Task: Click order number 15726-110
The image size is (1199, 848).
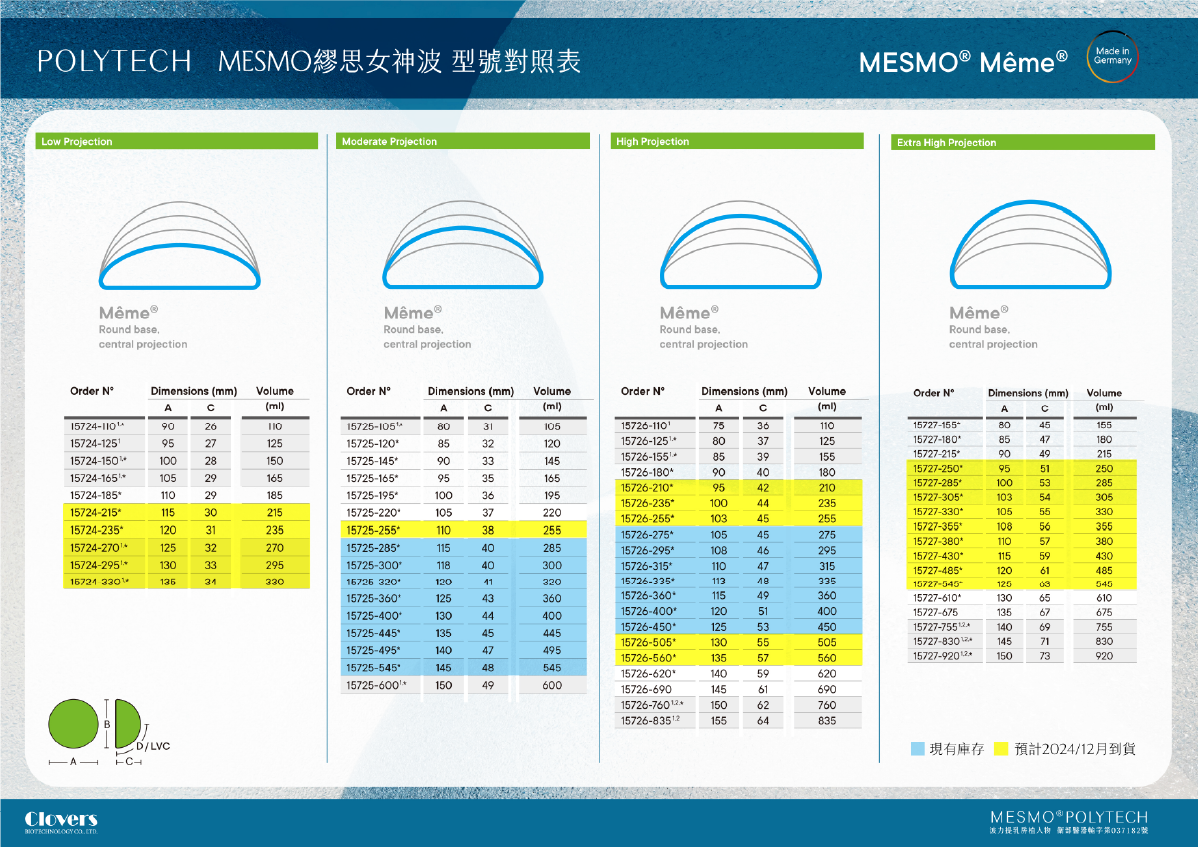Action: [x=645, y=426]
